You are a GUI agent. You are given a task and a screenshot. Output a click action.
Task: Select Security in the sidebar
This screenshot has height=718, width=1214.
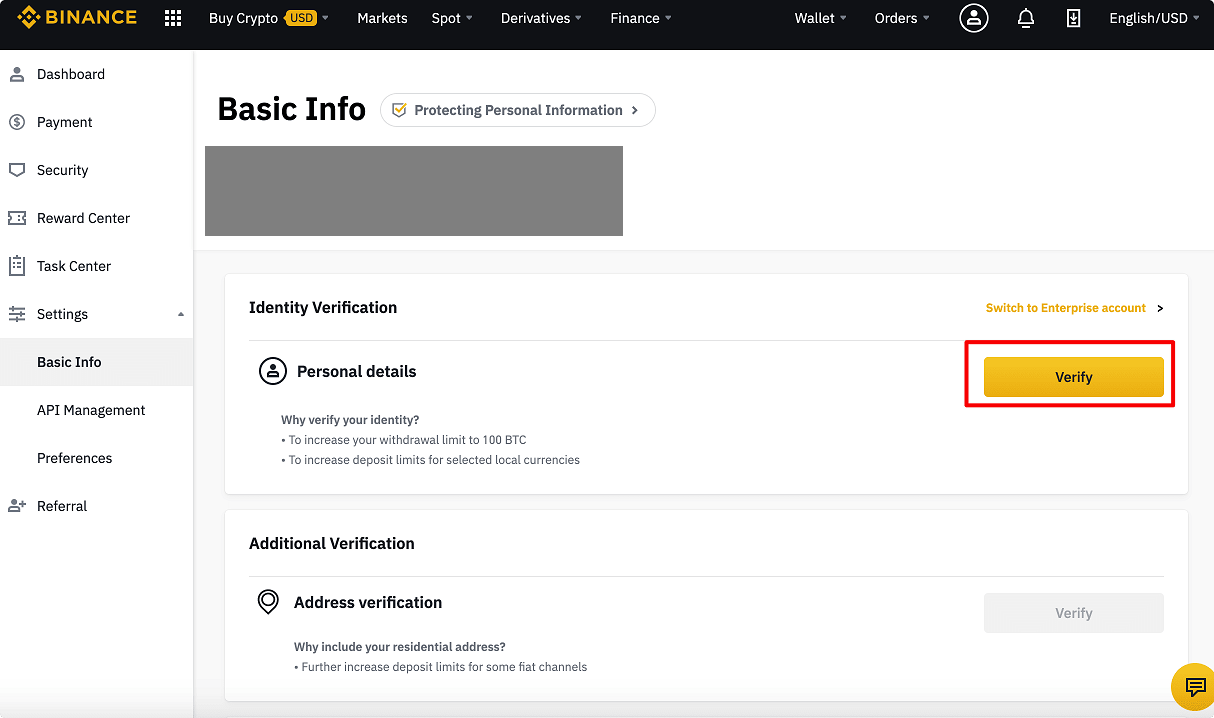[62, 170]
